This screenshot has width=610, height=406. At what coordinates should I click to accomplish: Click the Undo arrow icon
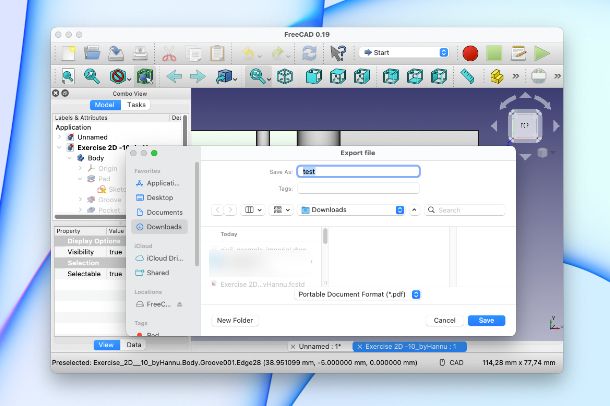point(248,53)
